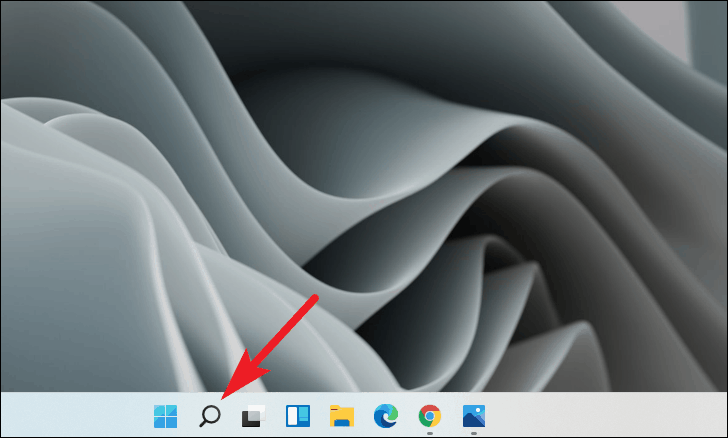Open the Windows Start menu
The height and width of the screenshot is (438, 728).
coord(165,416)
